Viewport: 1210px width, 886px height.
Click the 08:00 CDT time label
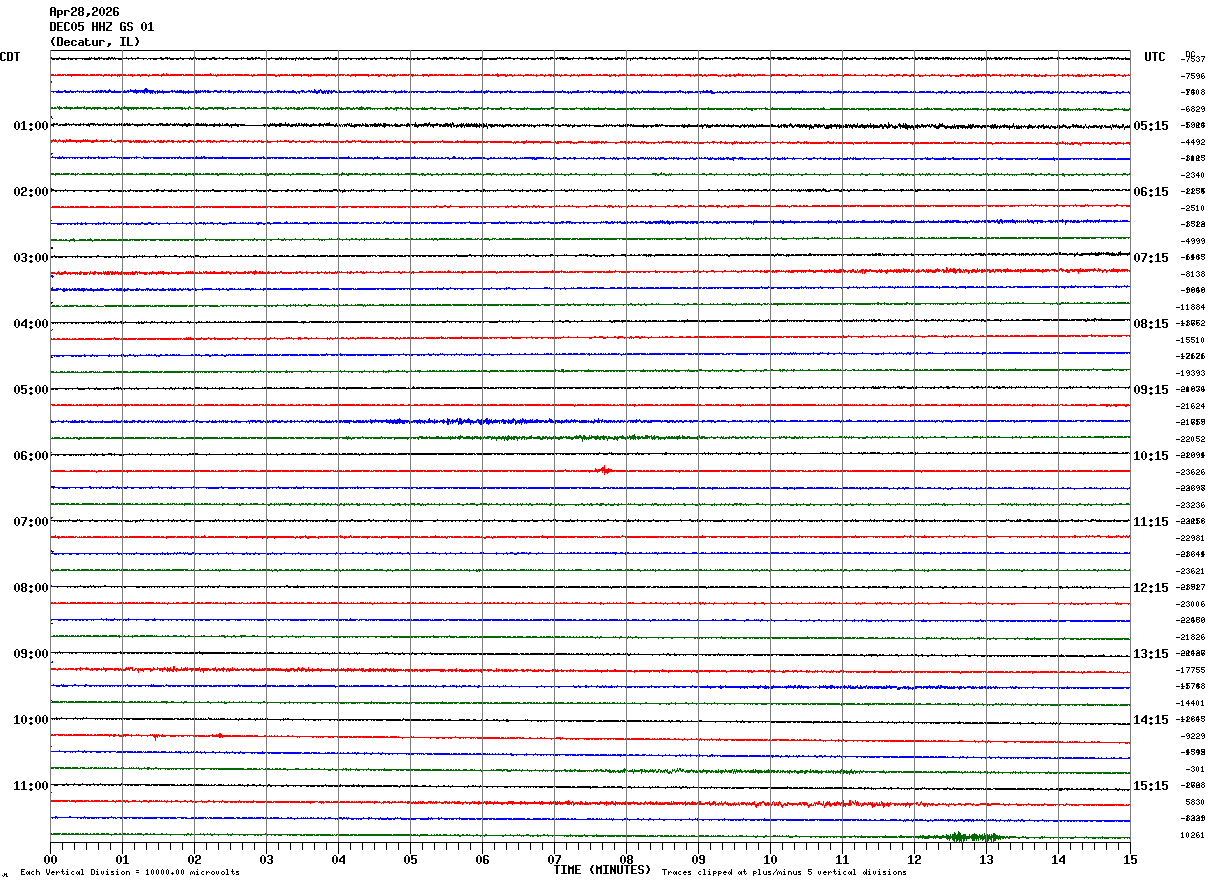click(31, 588)
